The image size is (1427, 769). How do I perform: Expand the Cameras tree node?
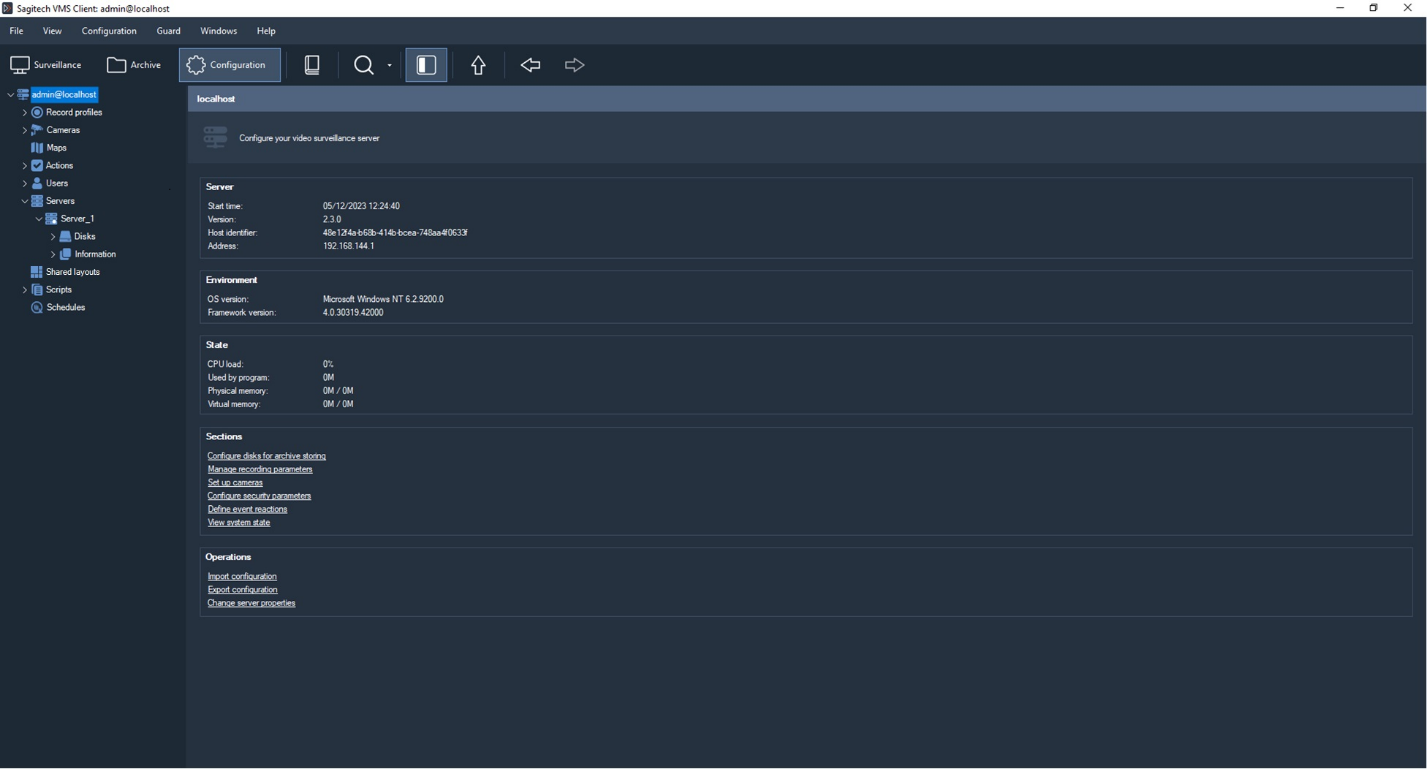tap(25, 130)
